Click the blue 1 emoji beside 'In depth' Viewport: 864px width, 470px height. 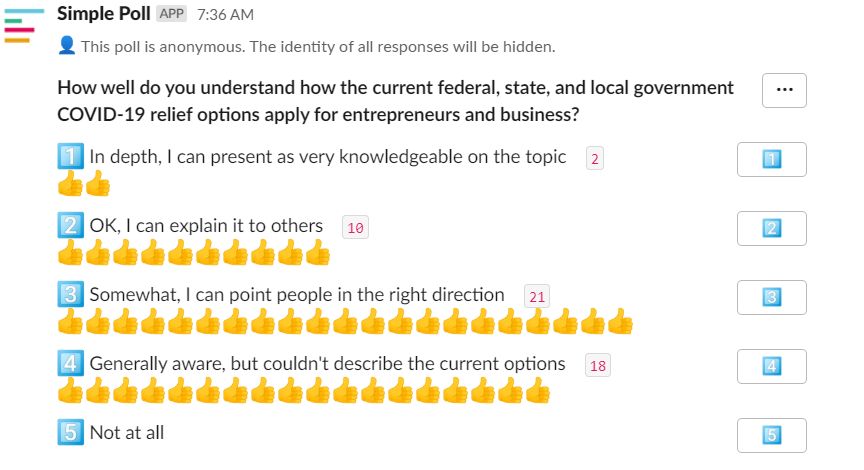(71, 156)
